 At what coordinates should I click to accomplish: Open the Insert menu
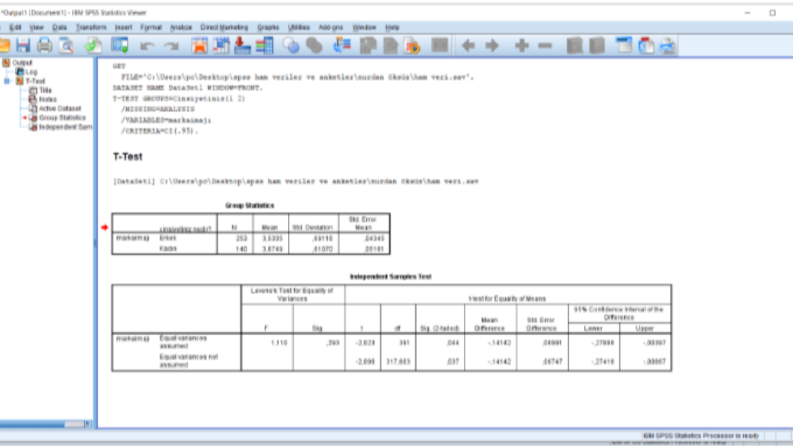pos(123,27)
